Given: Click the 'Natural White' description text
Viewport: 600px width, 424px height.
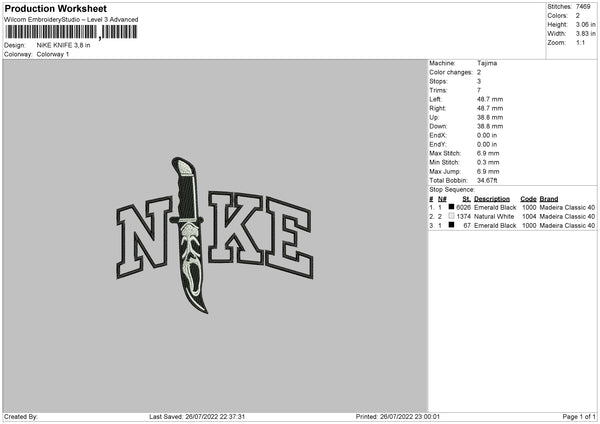Looking at the screenshot, I should click(x=494, y=217).
